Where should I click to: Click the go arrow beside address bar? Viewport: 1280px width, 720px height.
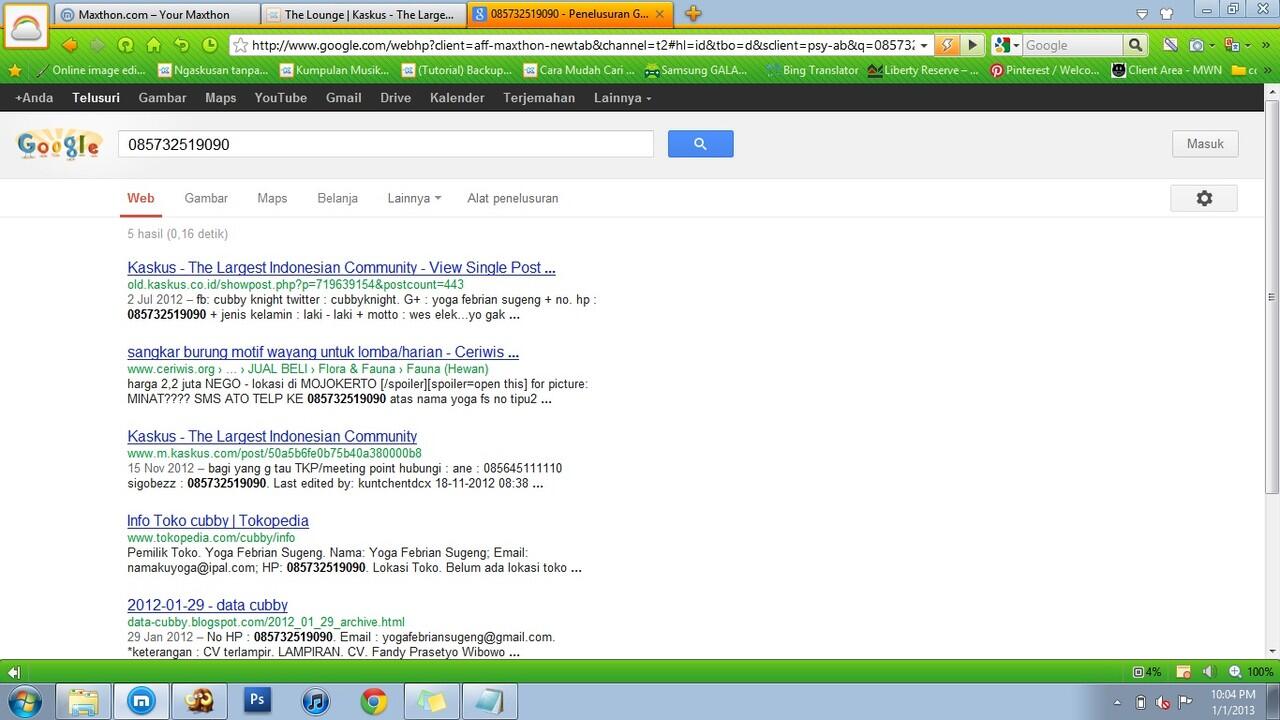(x=972, y=45)
